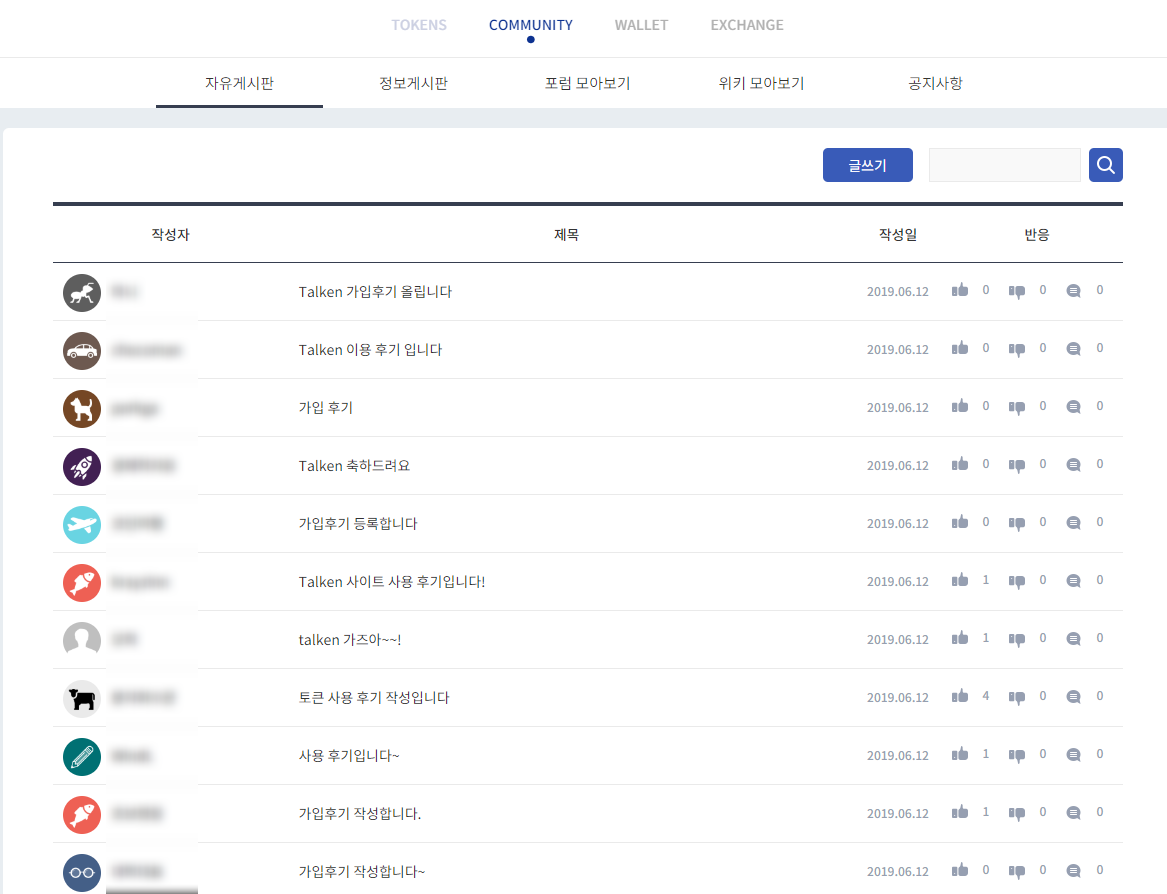This screenshot has height=894, width=1167.
Task: Click comment icon on '토큰 사용 후기 작성입니다'
Action: (x=1073, y=697)
